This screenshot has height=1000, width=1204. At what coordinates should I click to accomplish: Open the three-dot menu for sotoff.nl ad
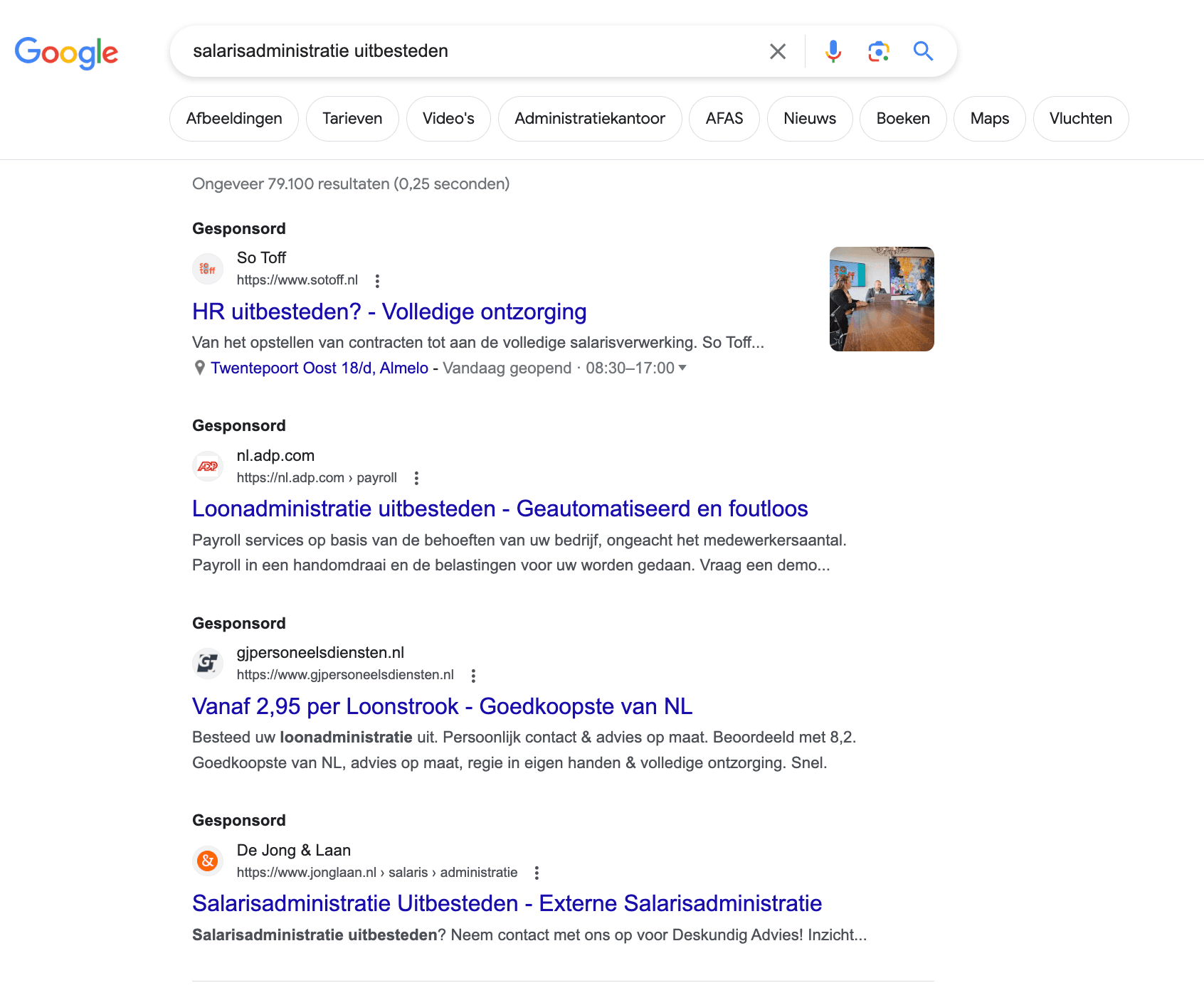(x=377, y=281)
